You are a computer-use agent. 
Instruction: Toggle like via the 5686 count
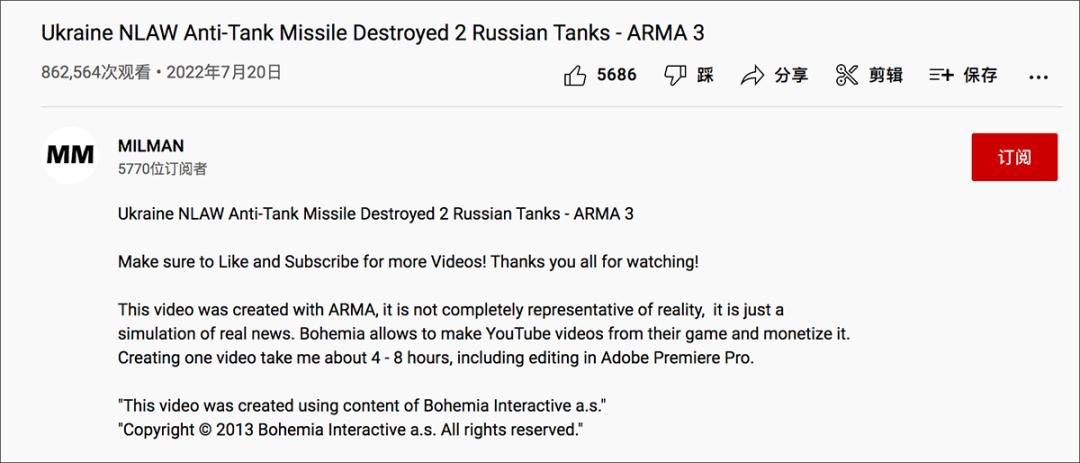pyautogui.click(x=616, y=75)
